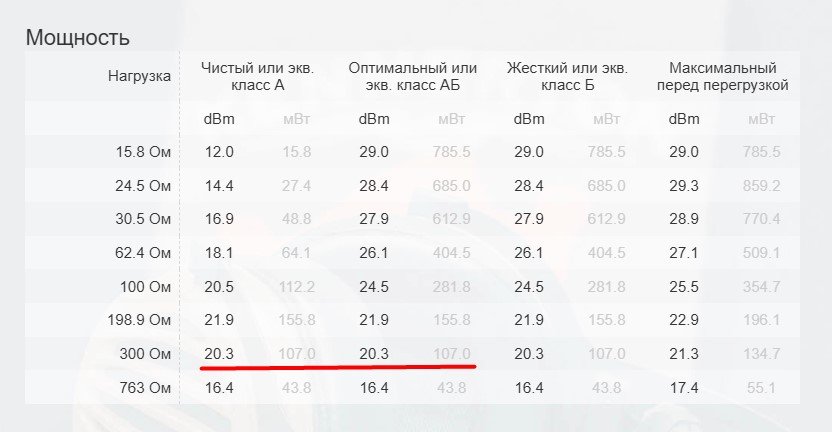832x432 pixels.
Task: Click the first dBm subheader under класс А
Action: coord(219,119)
